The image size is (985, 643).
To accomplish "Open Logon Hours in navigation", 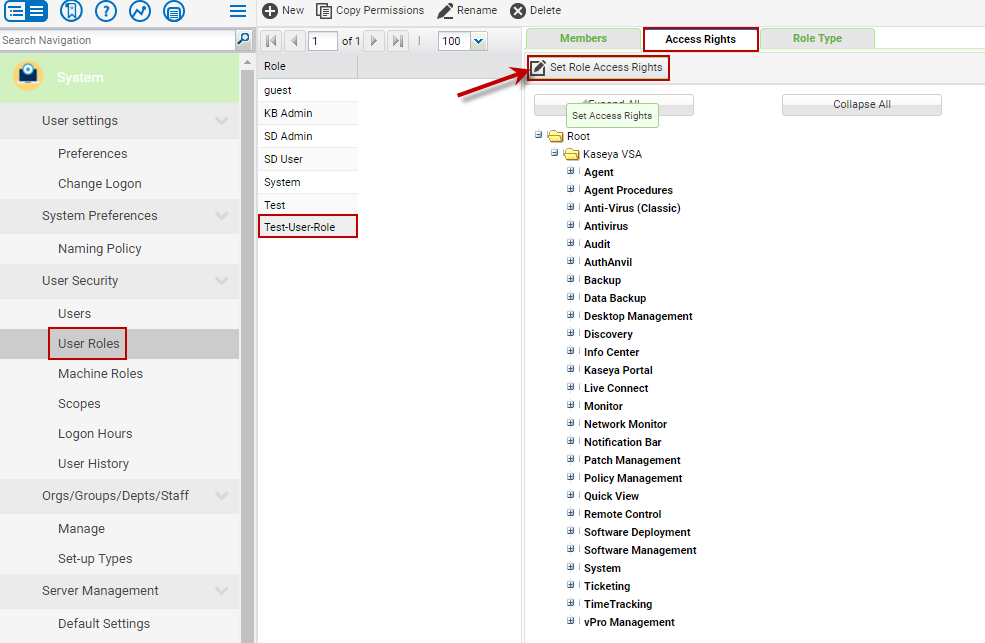I will click(95, 434).
